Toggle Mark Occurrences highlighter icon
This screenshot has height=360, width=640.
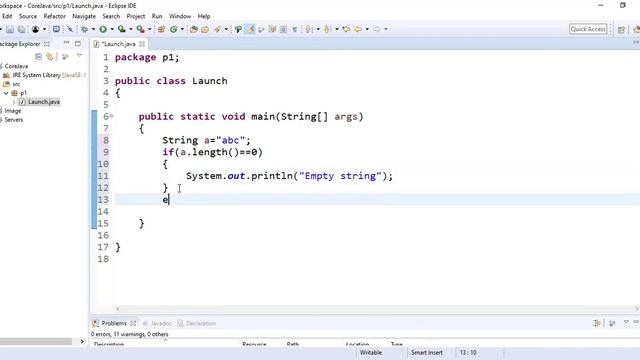[250, 29]
